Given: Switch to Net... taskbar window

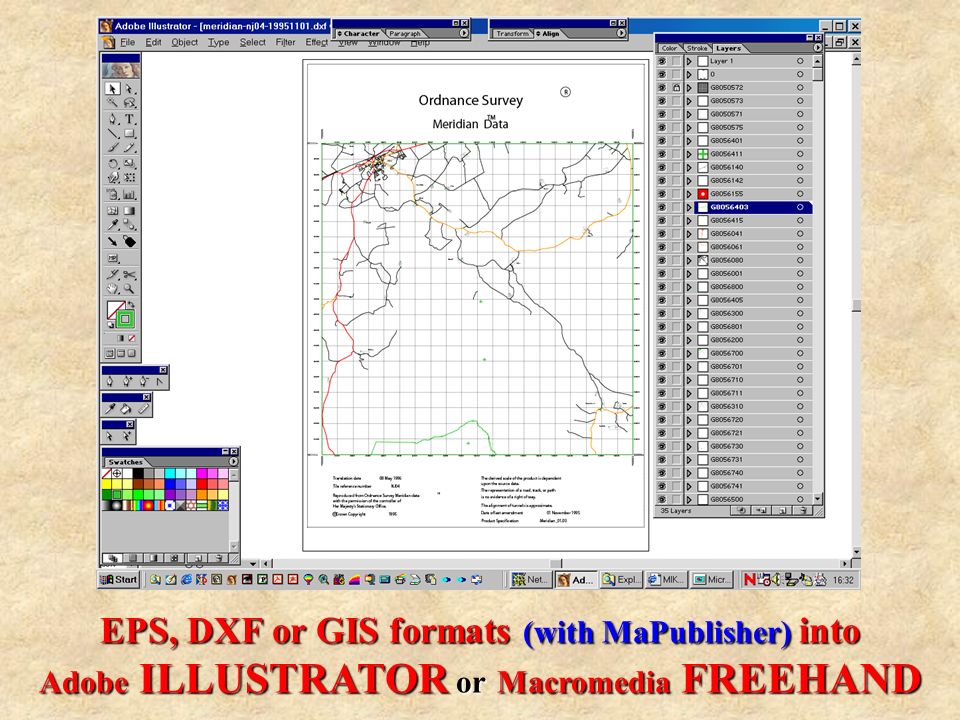Looking at the screenshot, I should pyautogui.click(x=530, y=580).
